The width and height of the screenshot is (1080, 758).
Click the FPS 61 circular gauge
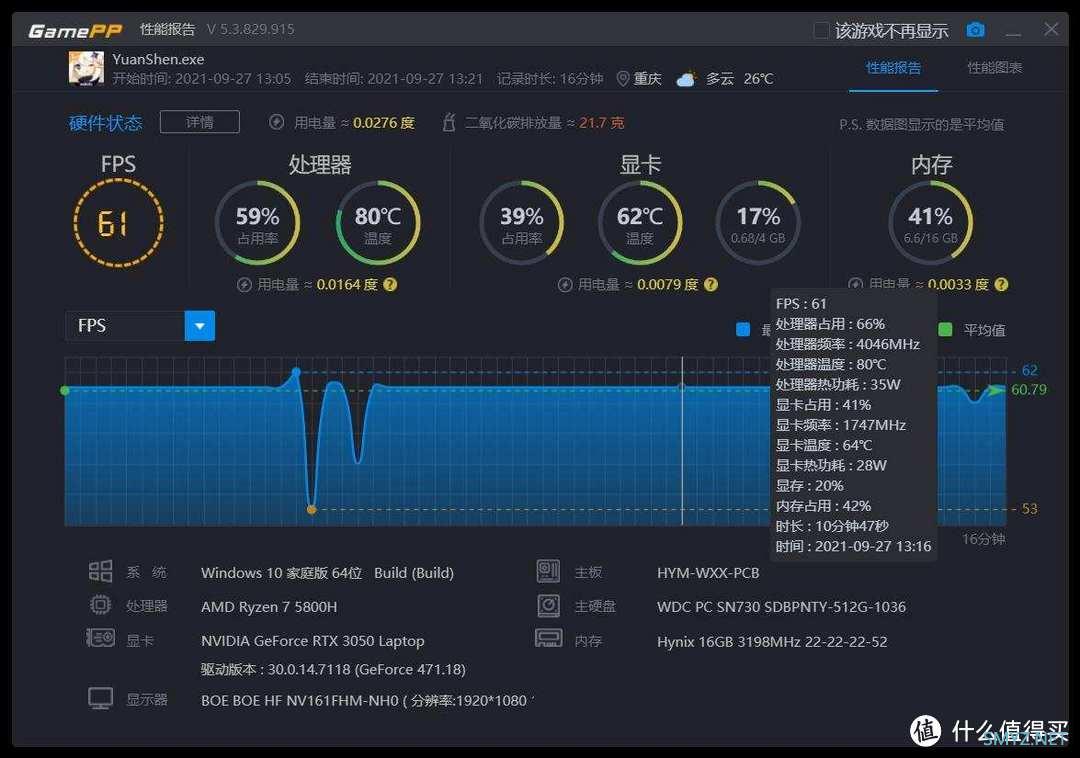click(118, 222)
